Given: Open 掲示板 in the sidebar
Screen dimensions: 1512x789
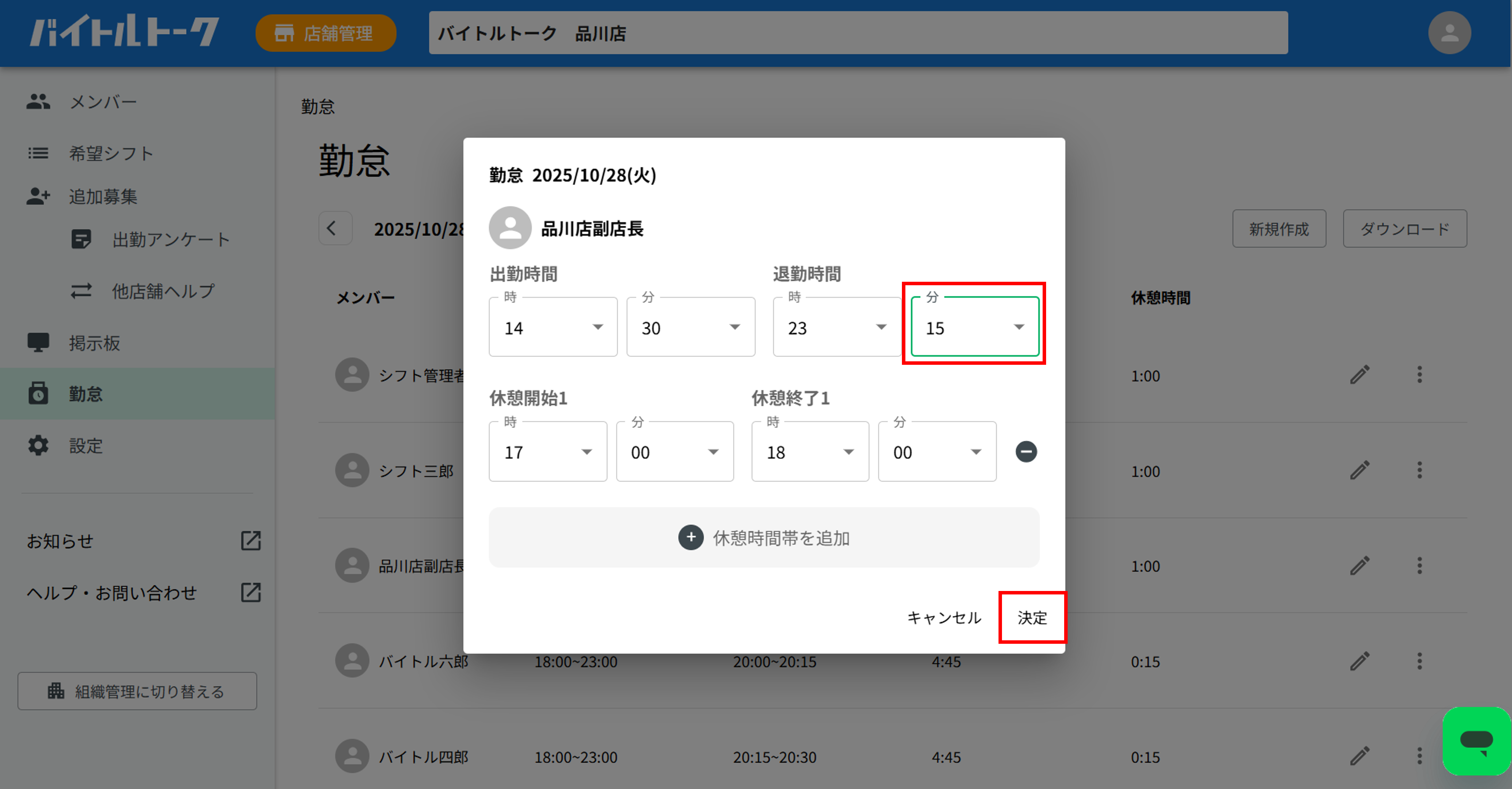Looking at the screenshot, I should (x=137, y=343).
